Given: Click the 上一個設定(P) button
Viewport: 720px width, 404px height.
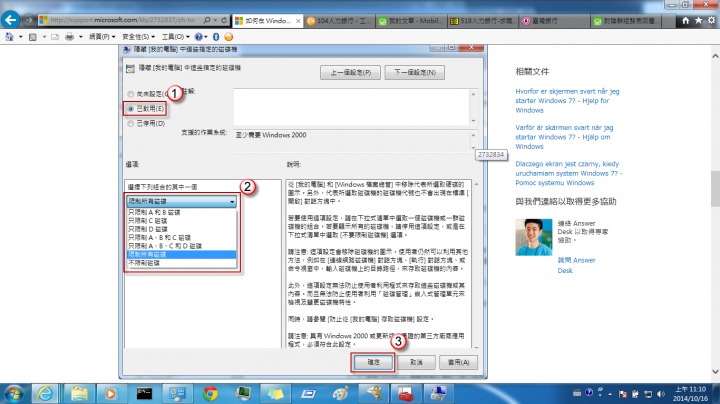Looking at the screenshot, I should pos(350,73).
